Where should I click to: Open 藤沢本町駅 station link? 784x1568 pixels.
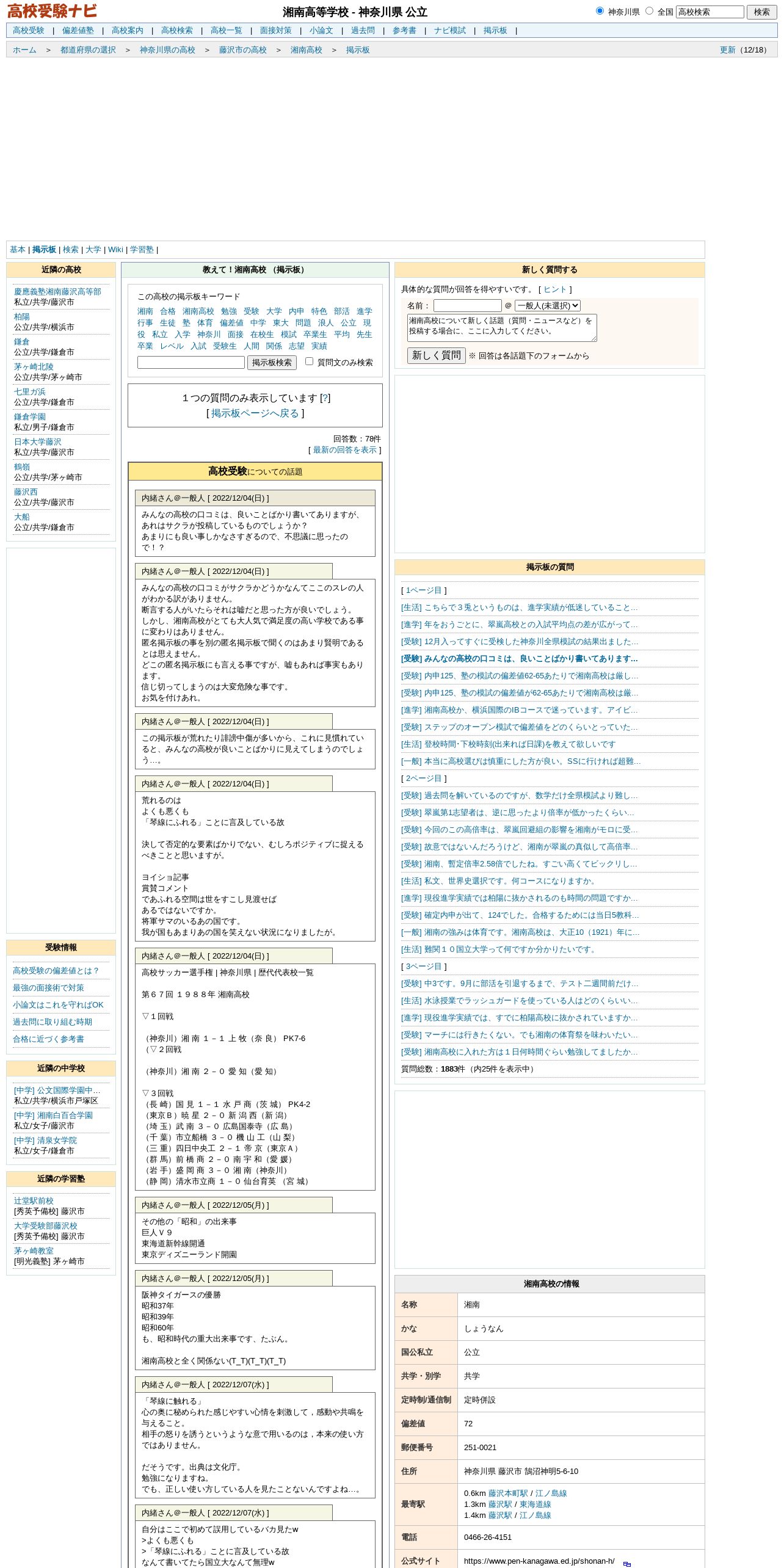tap(508, 1494)
